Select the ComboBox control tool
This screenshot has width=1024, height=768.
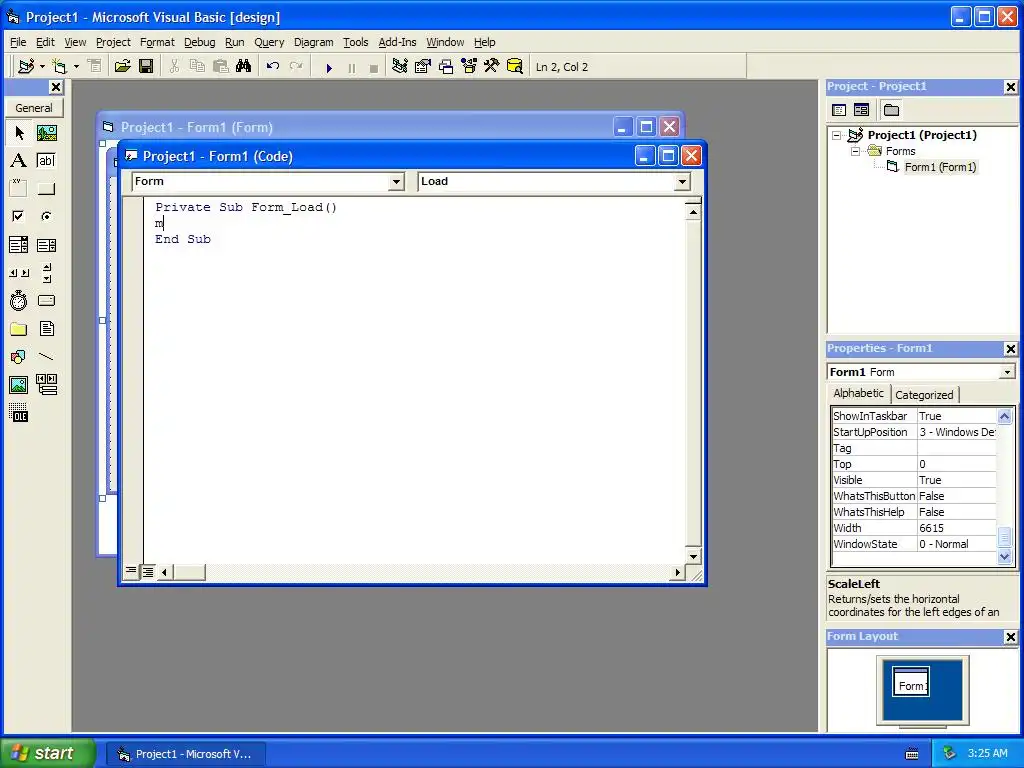(19, 245)
